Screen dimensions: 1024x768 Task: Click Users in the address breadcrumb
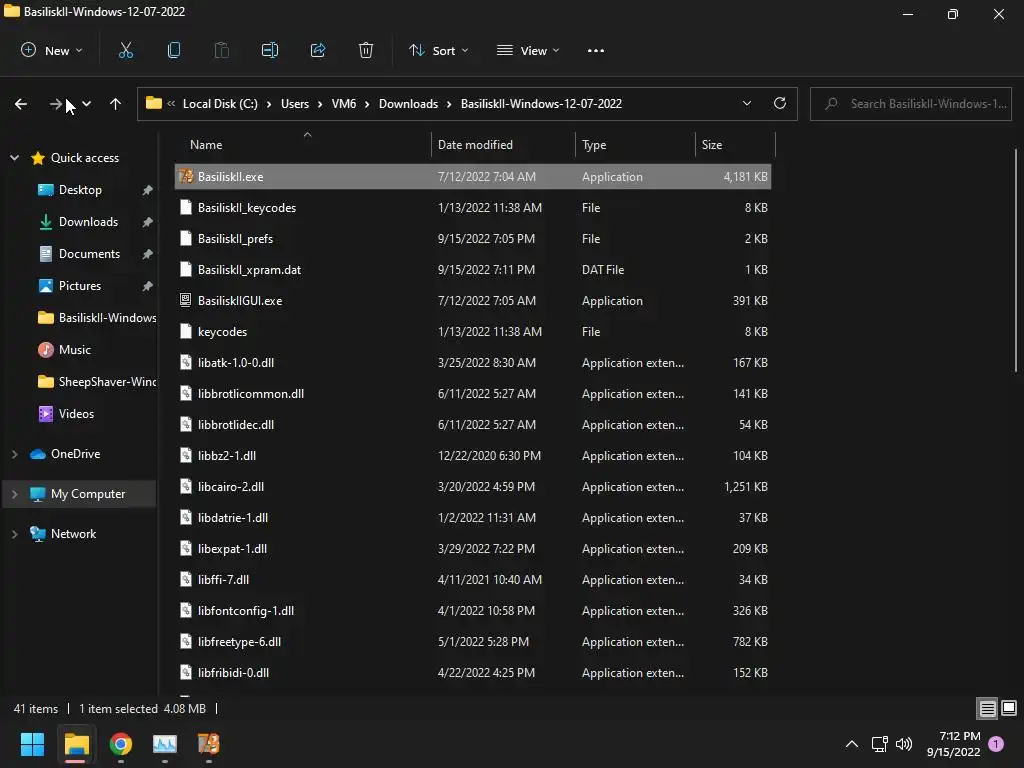[x=295, y=104]
